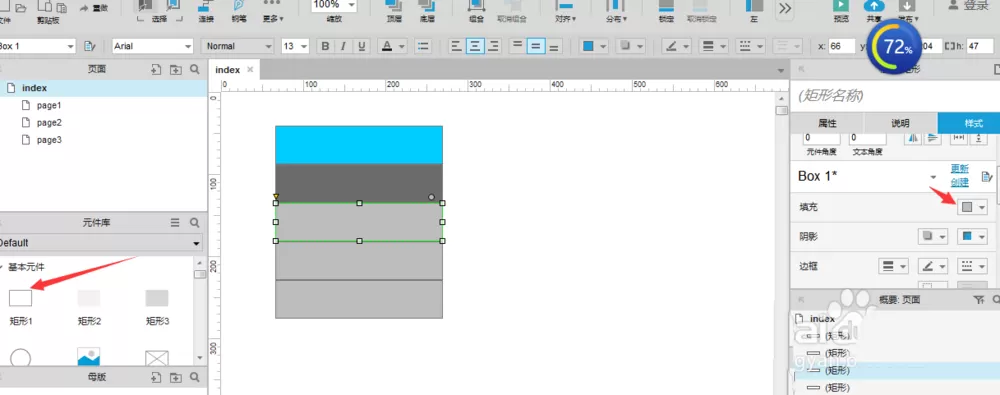The width and height of the screenshot is (1000, 395).
Task: Select the 选择 intersected selection mode tool
Action: (146, 6)
